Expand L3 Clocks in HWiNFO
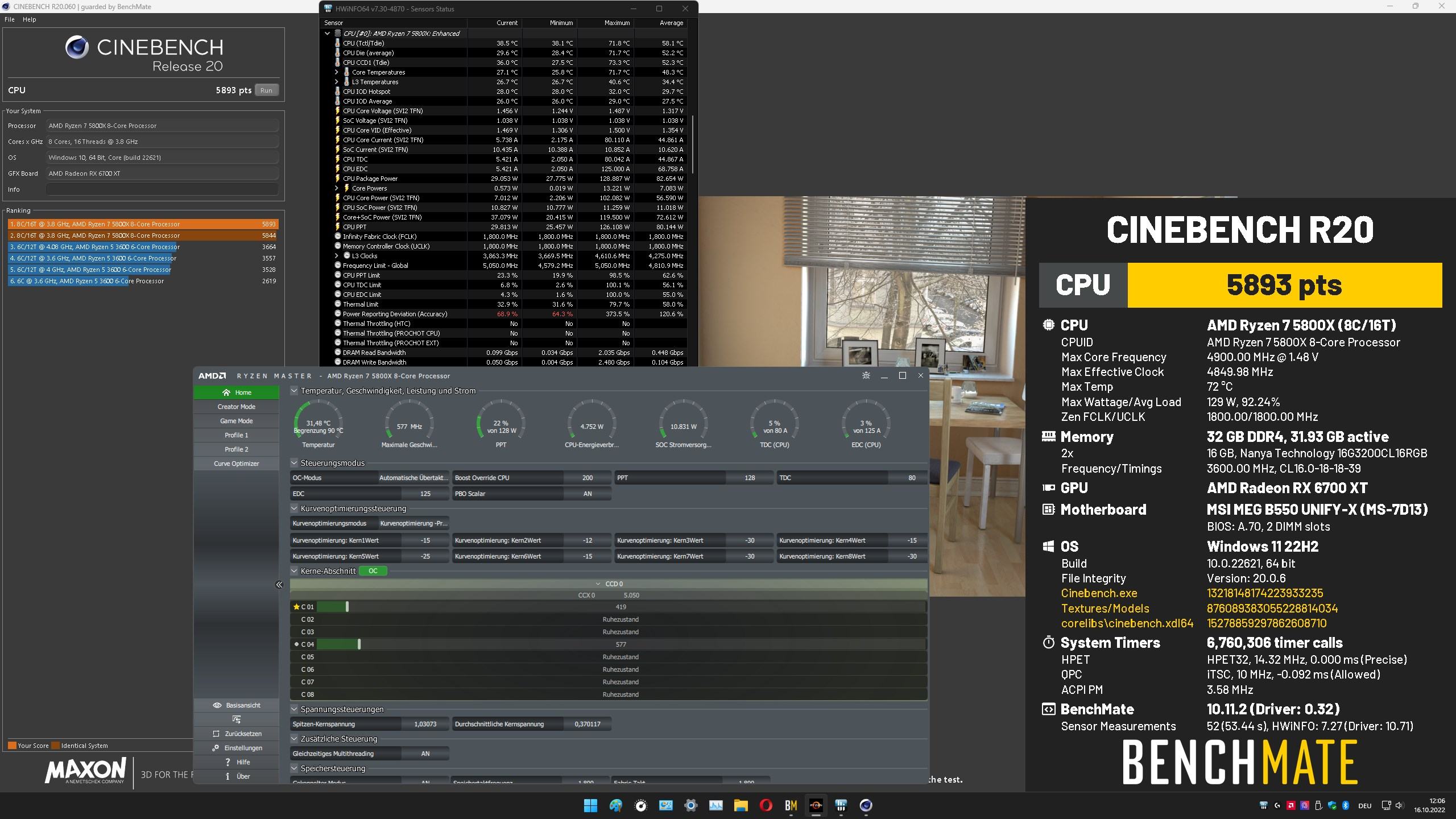This screenshot has width=1456, height=819. click(337, 256)
